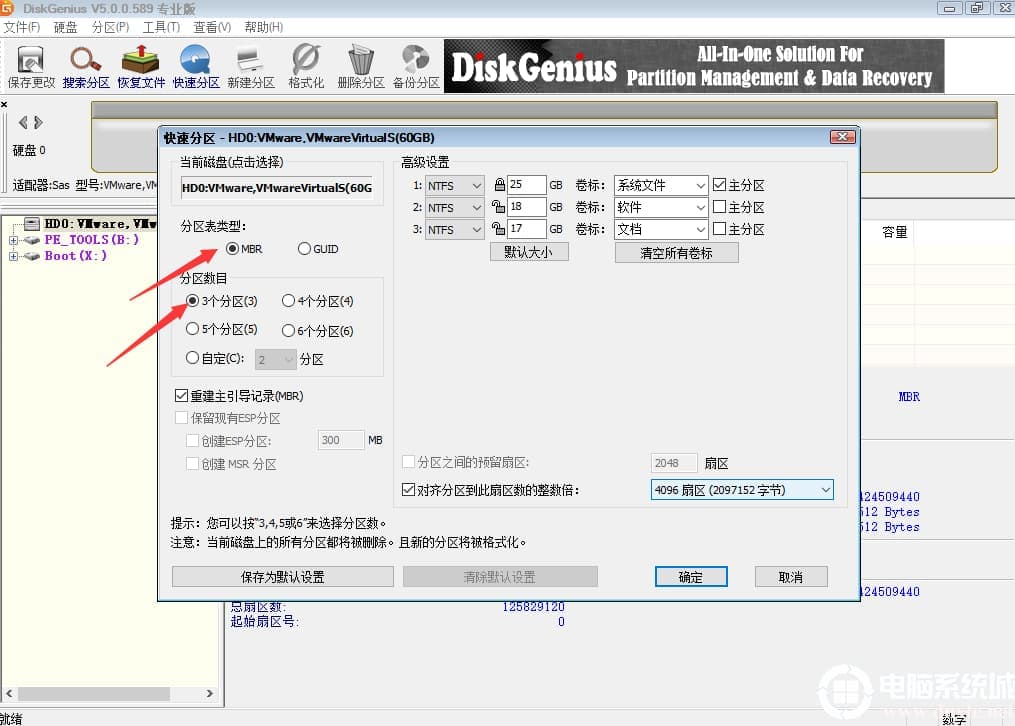The height and width of the screenshot is (726, 1015).
Task: Toggle lock icon for partition 2 size
Action: [x=498, y=206]
